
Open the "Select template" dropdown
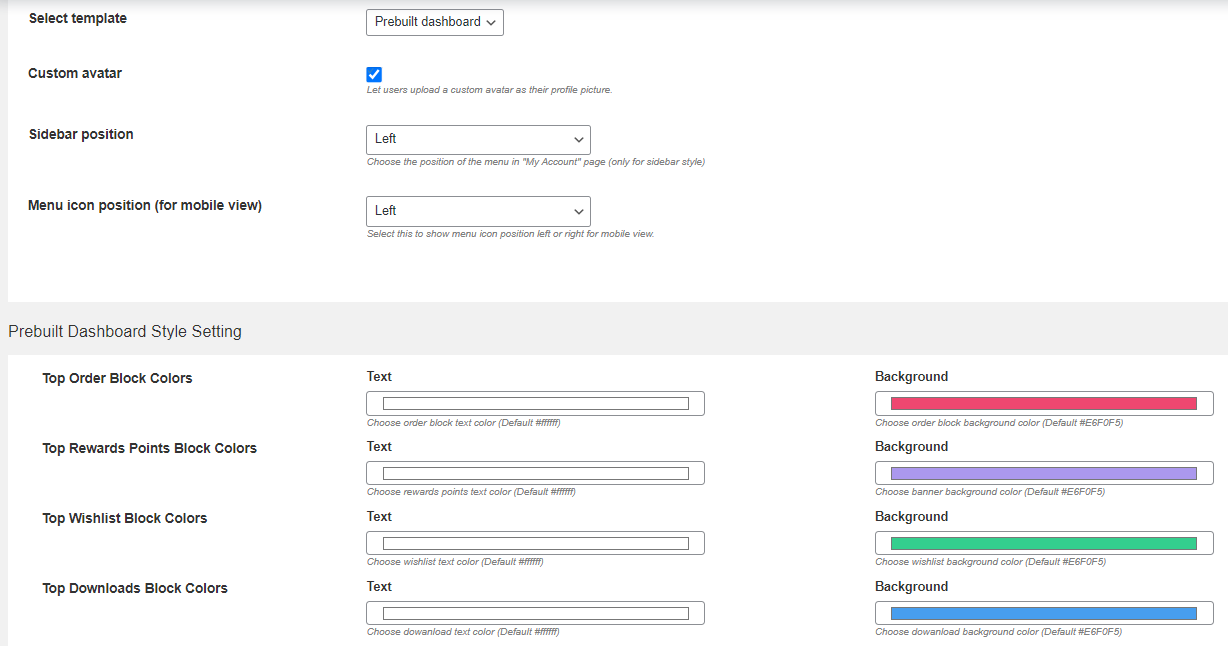point(434,22)
